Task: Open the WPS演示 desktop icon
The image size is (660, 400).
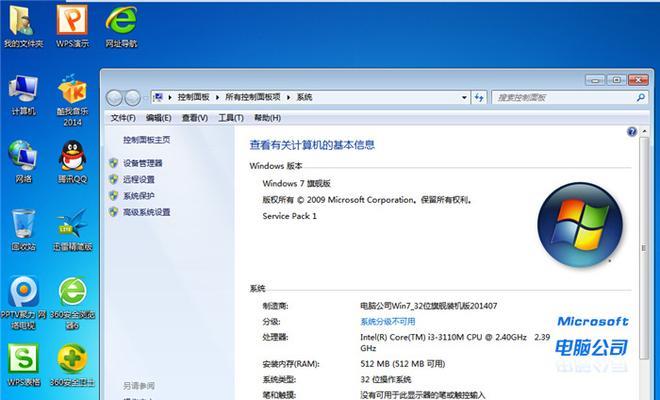Action: click(x=72, y=27)
